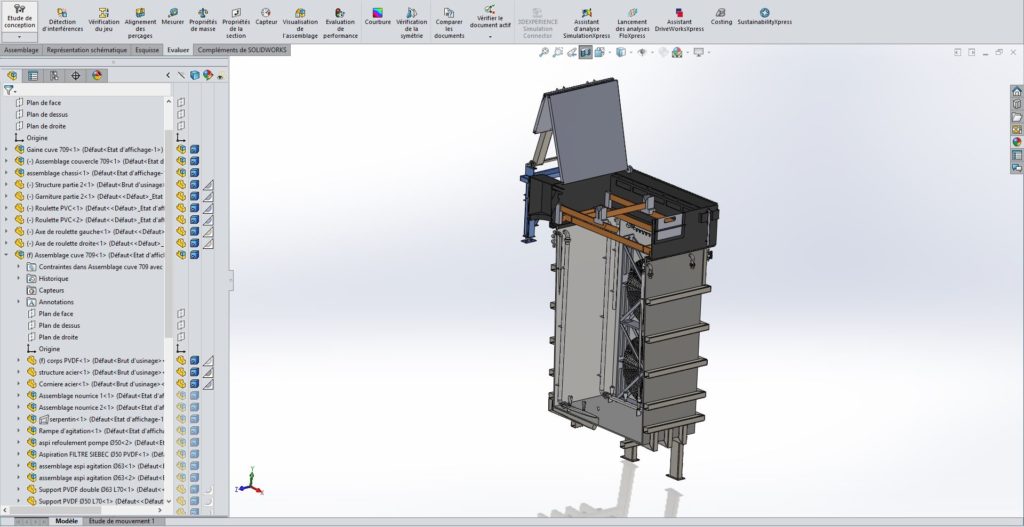Open SustainabilityXpress
This screenshot has width=1024, height=527.
click(764, 16)
